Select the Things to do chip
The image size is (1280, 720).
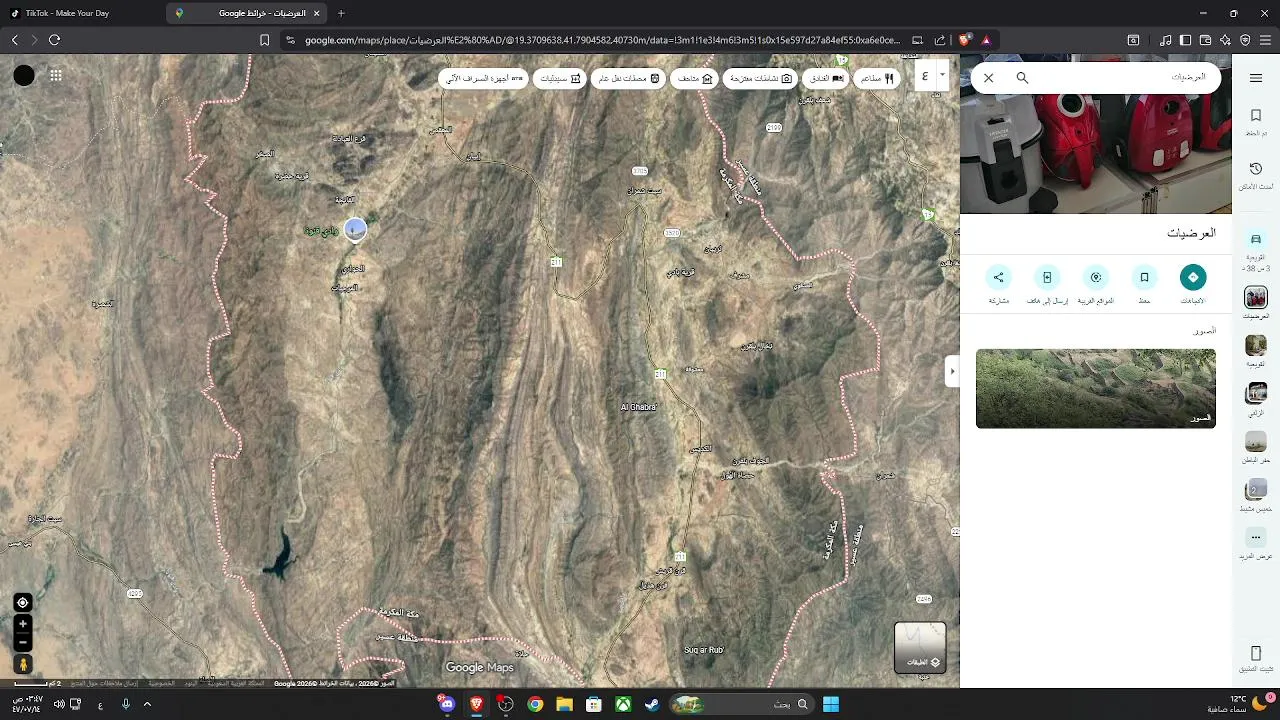[760, 78]
